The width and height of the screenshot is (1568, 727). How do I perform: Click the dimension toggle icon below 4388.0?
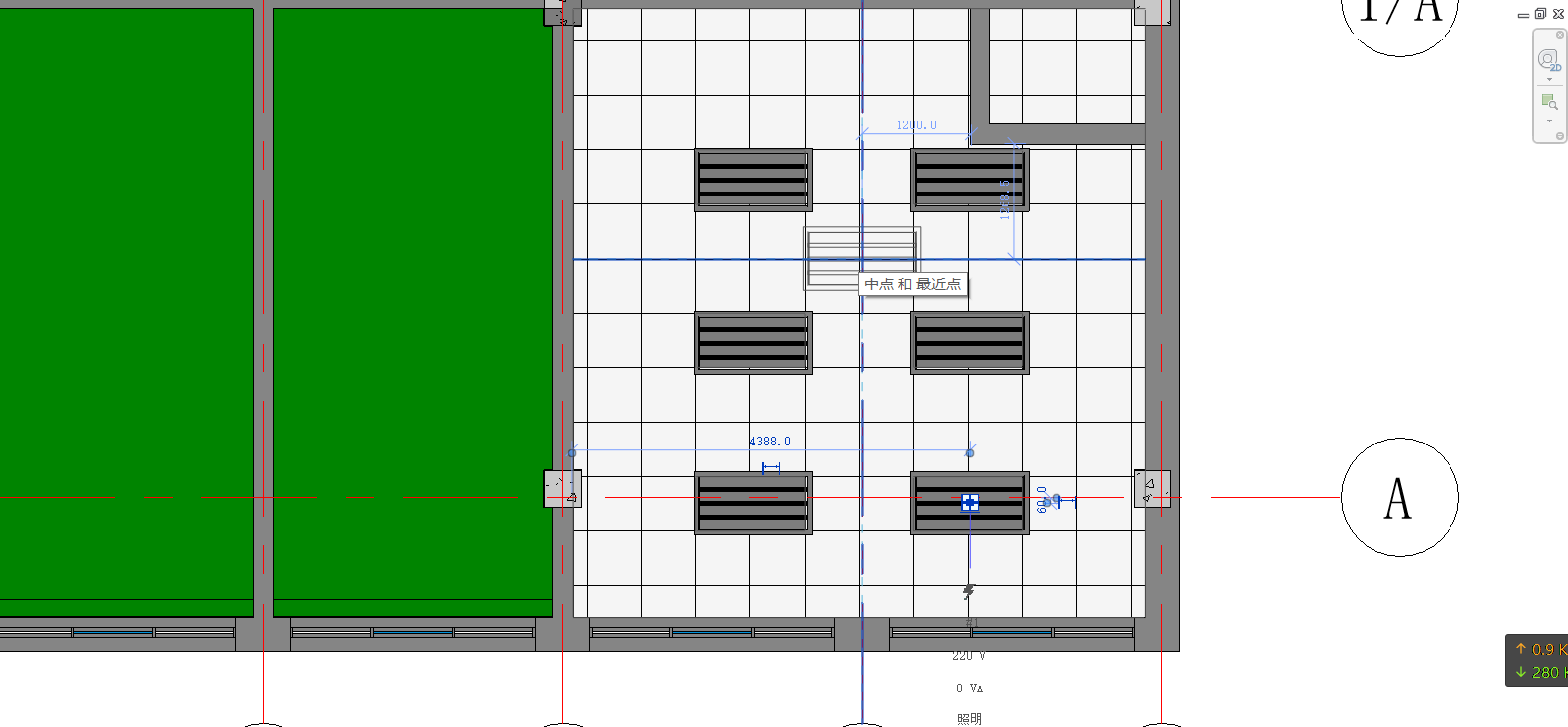(x=771, y=467)
